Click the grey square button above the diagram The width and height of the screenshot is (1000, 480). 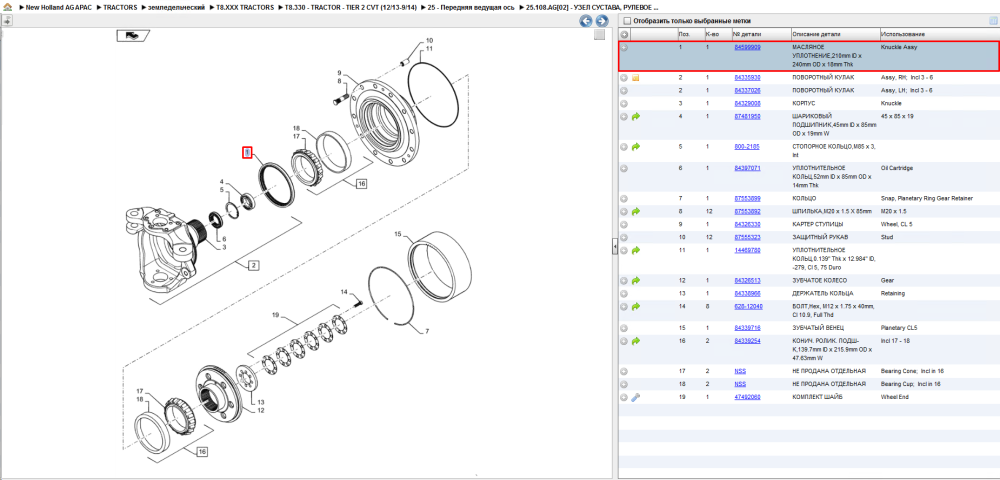click(599, 35)
